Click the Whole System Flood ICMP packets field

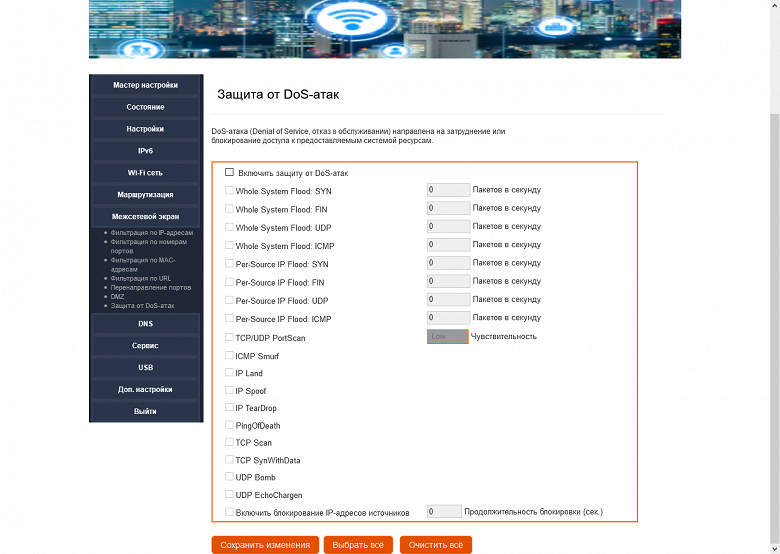pyautogui.click(x=449, y=245)
